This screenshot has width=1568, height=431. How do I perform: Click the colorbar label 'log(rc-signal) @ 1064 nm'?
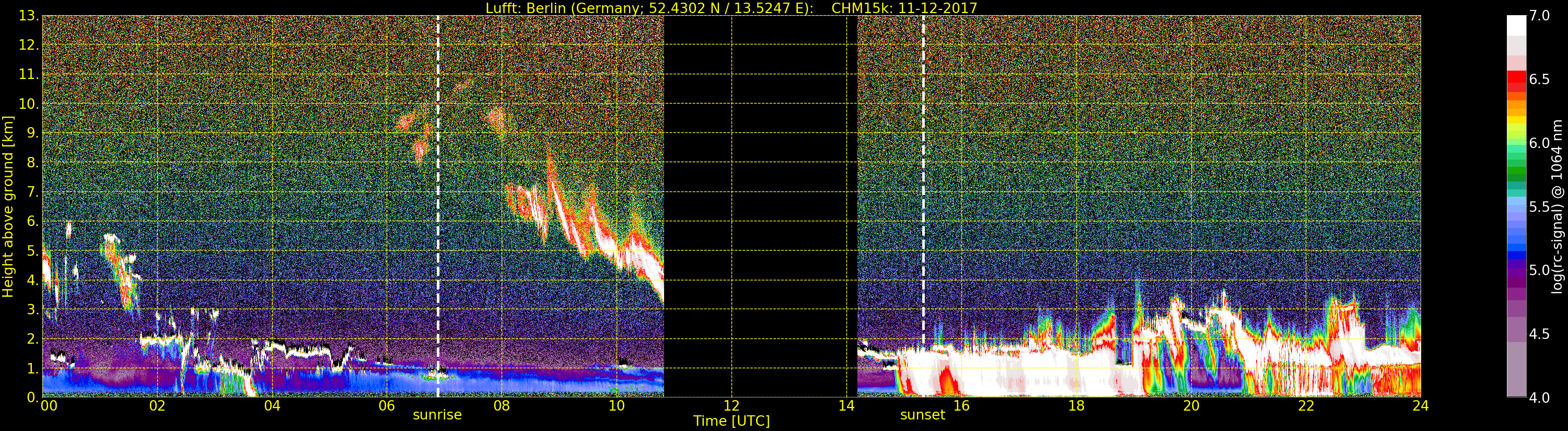[x=1558, y=206]
